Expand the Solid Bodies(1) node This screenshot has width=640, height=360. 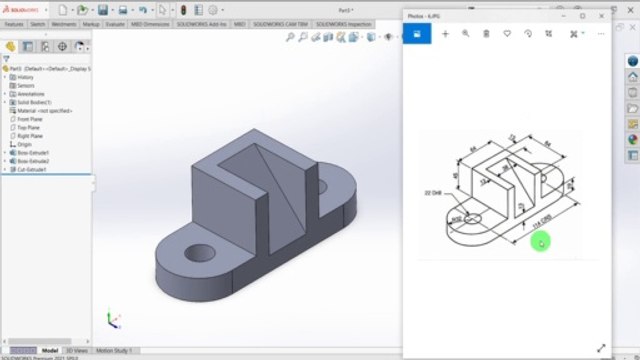pos(5,102)
